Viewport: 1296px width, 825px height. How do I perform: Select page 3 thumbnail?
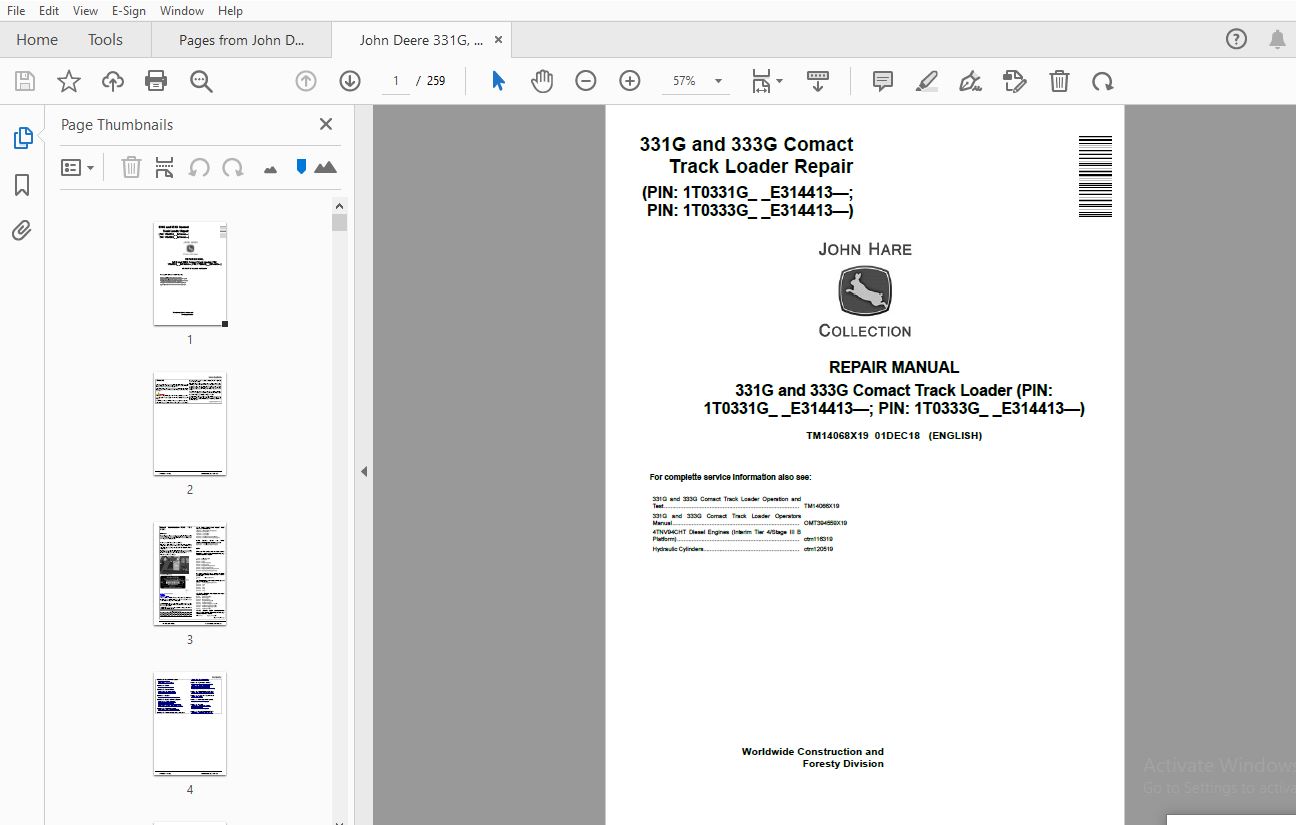[190, 574]
